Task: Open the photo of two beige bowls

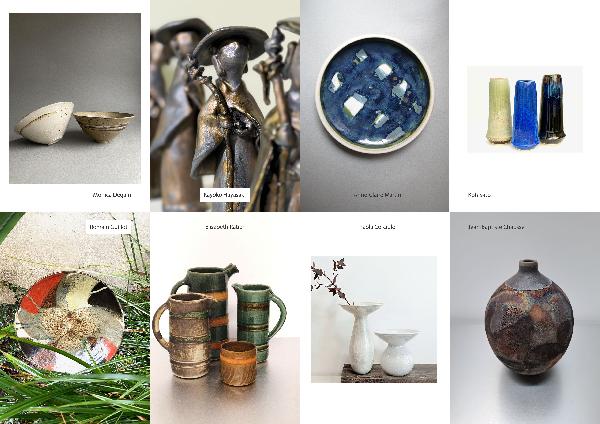Action: click(x=75, y=98)
